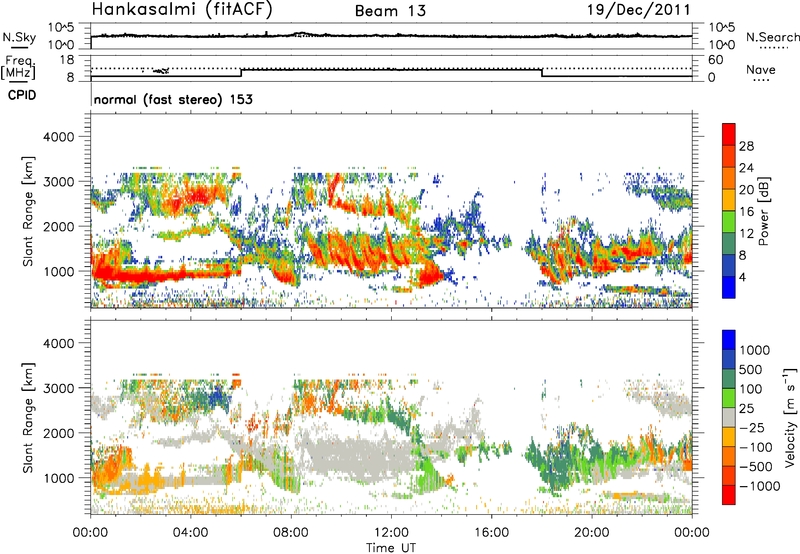Click the '18' tick on the Freq axis
The height and width of the screenshot is (554, 800).
[x=67, y=60]
